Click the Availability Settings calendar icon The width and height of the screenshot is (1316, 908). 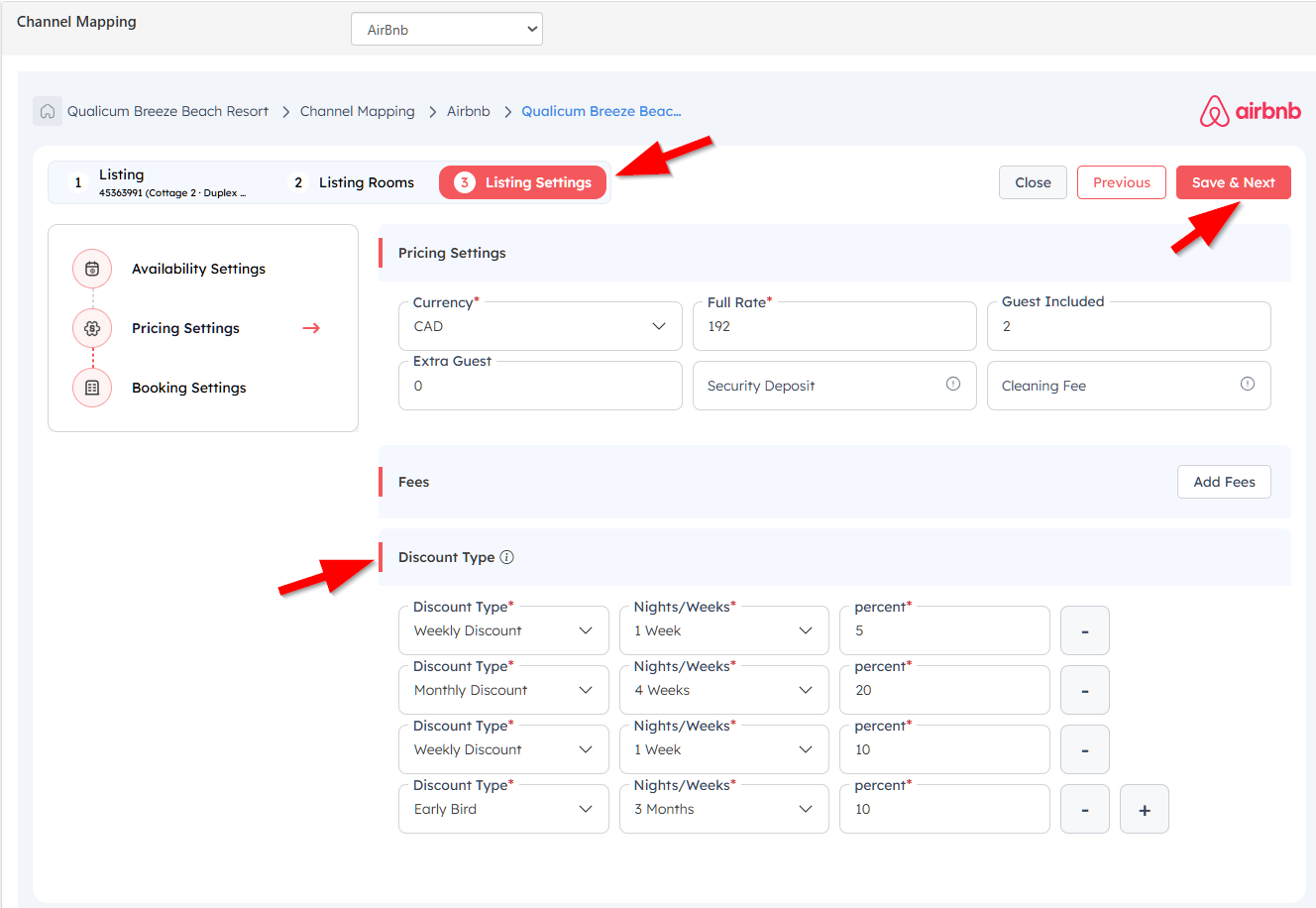(92, 269)
